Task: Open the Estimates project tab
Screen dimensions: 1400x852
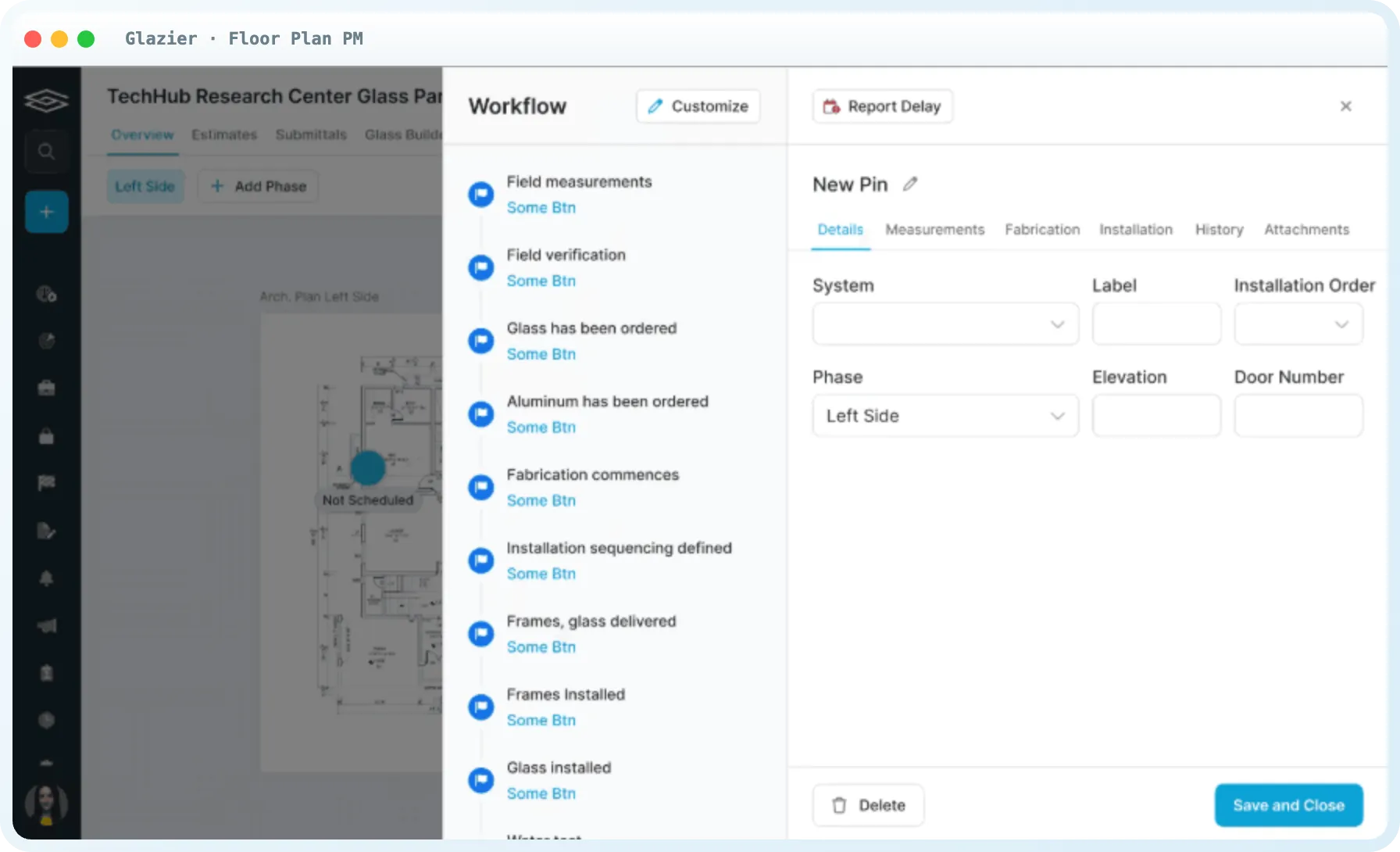Action: point(224,135)
